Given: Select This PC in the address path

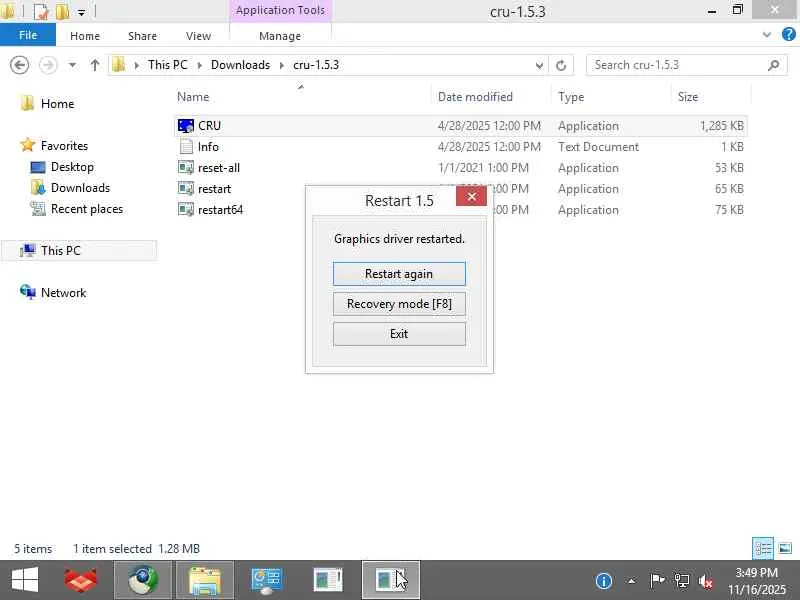Looking at the screenshot, I should tap(167, 65).
